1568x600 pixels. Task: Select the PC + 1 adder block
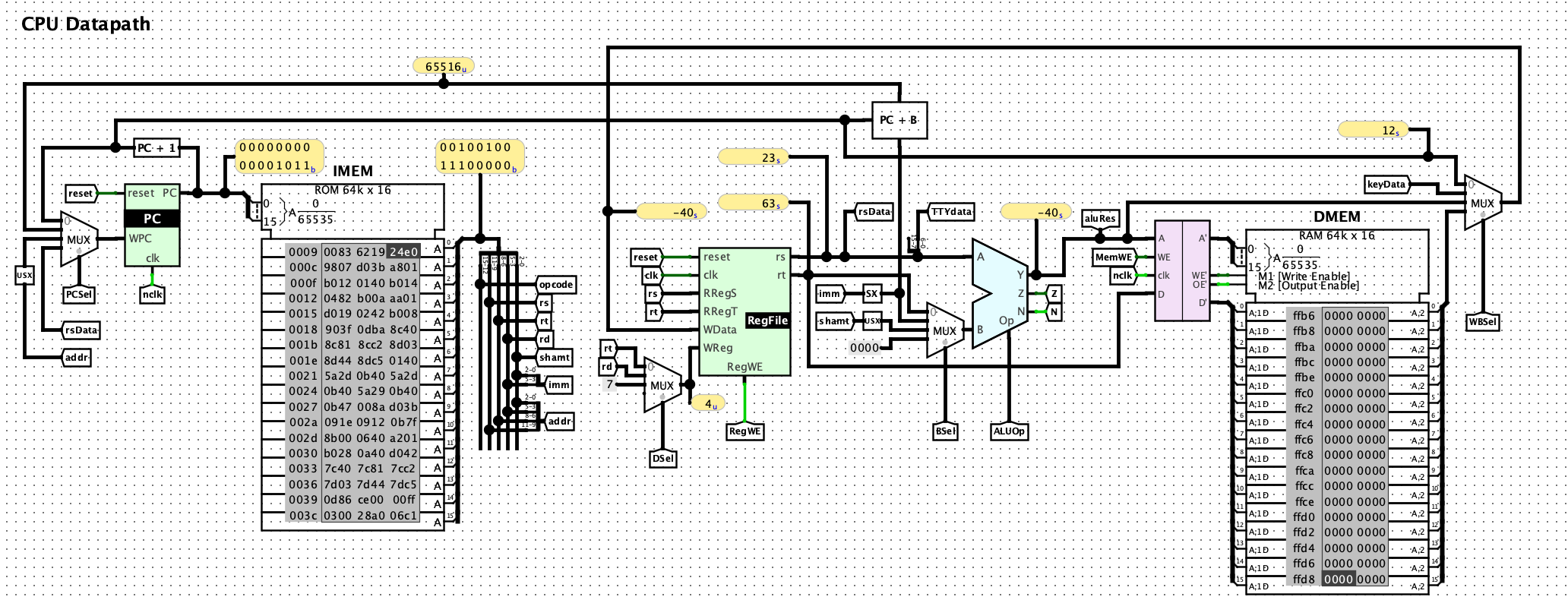[157, 148]
